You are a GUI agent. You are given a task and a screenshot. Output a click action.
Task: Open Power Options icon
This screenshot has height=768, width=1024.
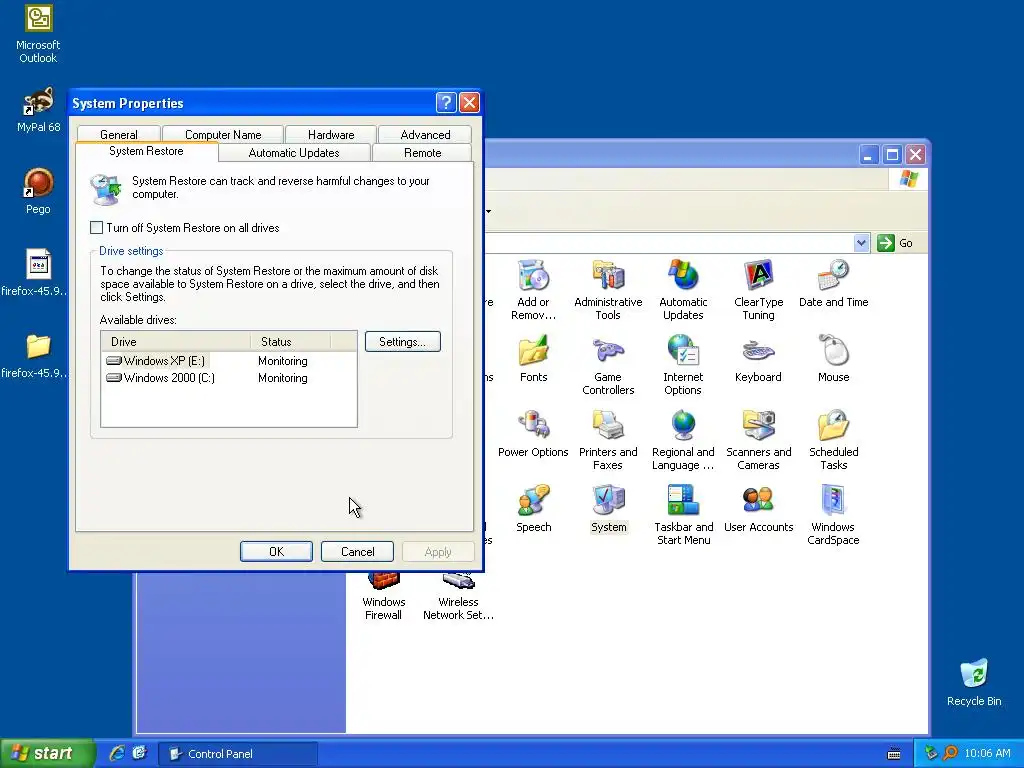pos(534,434)
